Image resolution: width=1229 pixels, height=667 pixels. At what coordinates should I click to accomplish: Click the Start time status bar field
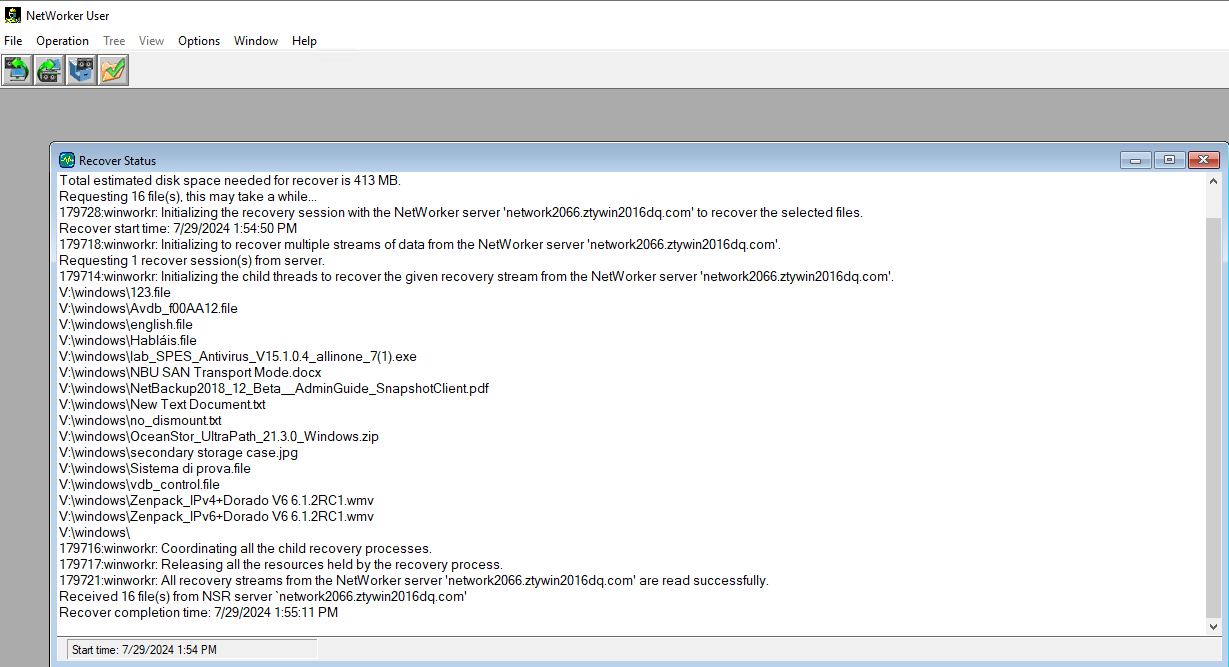pos(192,650)
